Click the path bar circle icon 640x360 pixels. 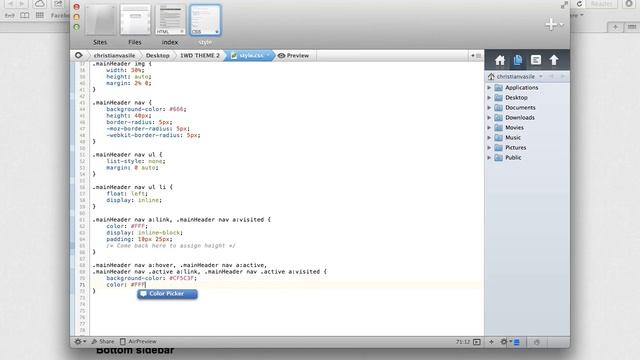click(x=78, y=55)
